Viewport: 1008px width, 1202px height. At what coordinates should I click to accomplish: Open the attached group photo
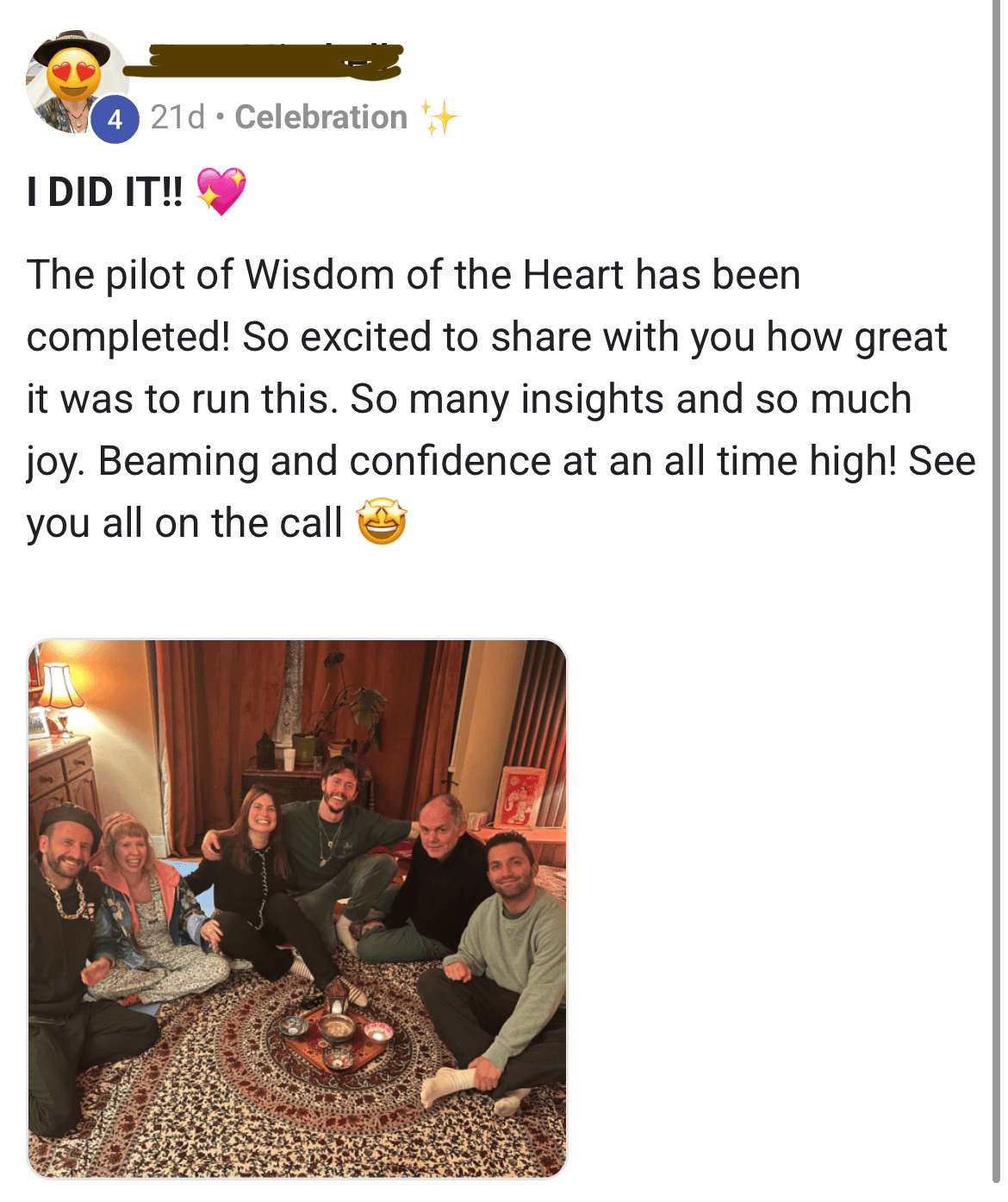(x=297, y=908)
